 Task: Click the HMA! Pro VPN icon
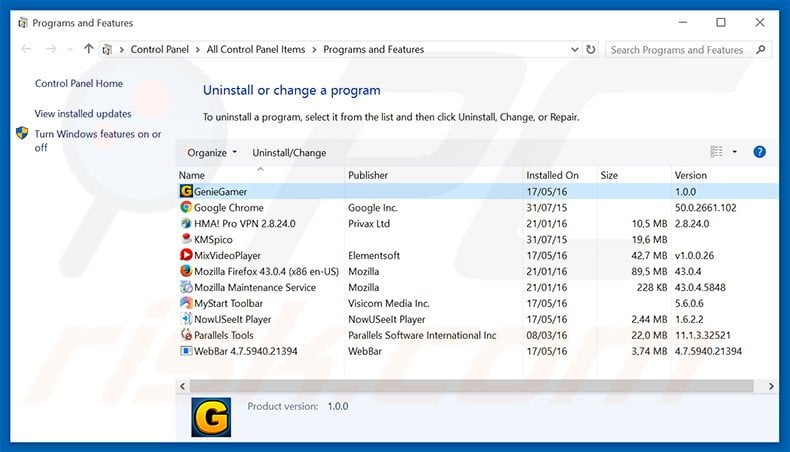(186, 223)
